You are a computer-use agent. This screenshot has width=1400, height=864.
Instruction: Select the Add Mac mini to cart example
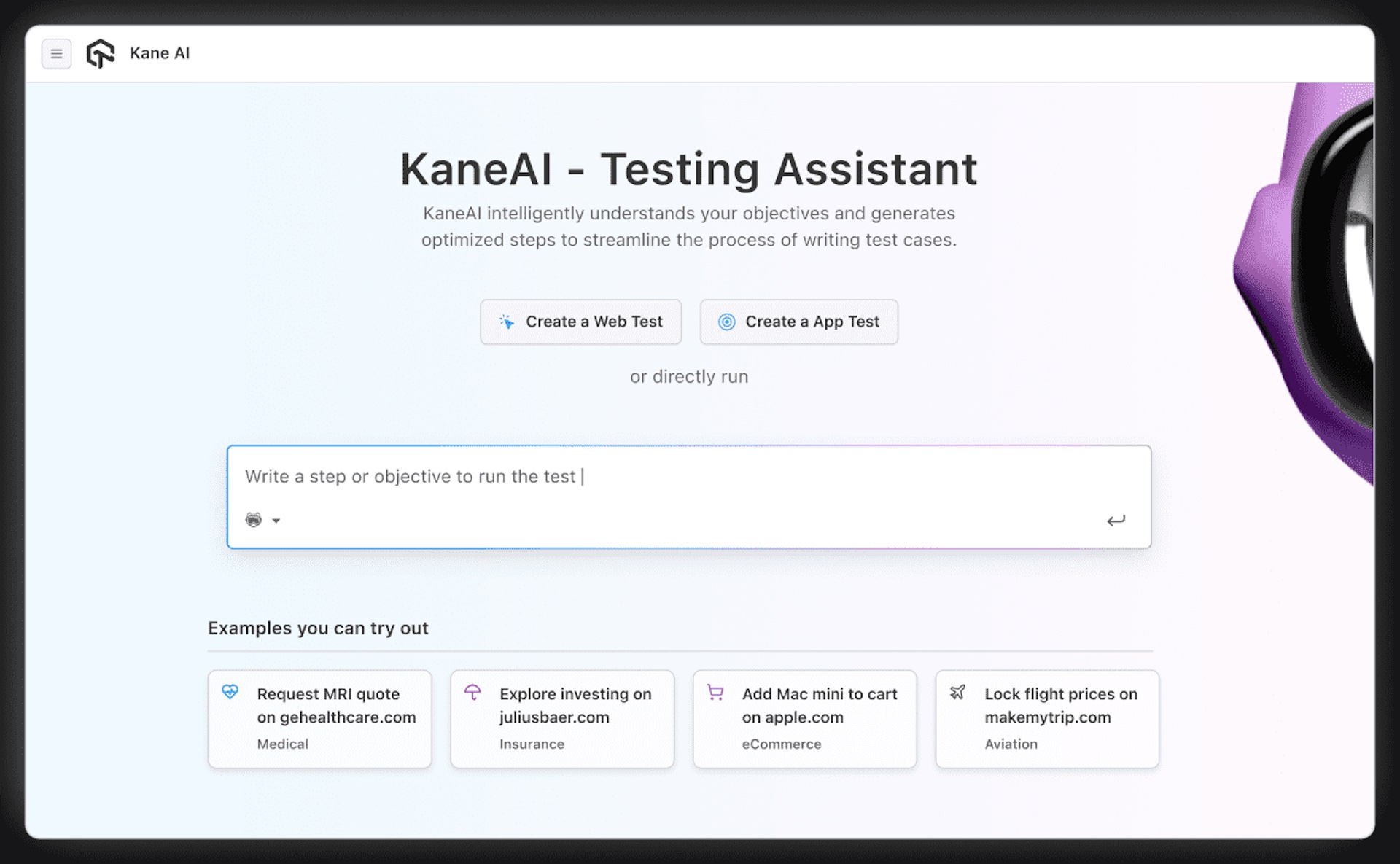tap(804, 719)
